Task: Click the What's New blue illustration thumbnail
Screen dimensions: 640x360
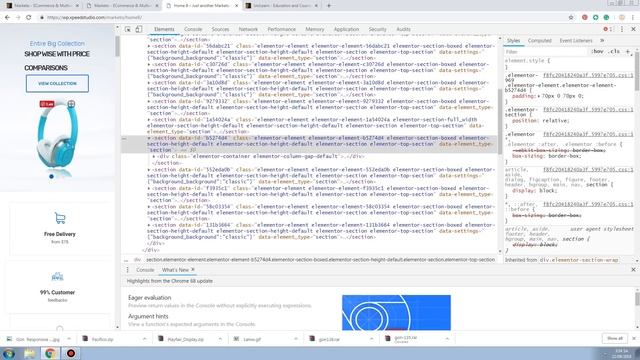Action: (x=396, y=313)
